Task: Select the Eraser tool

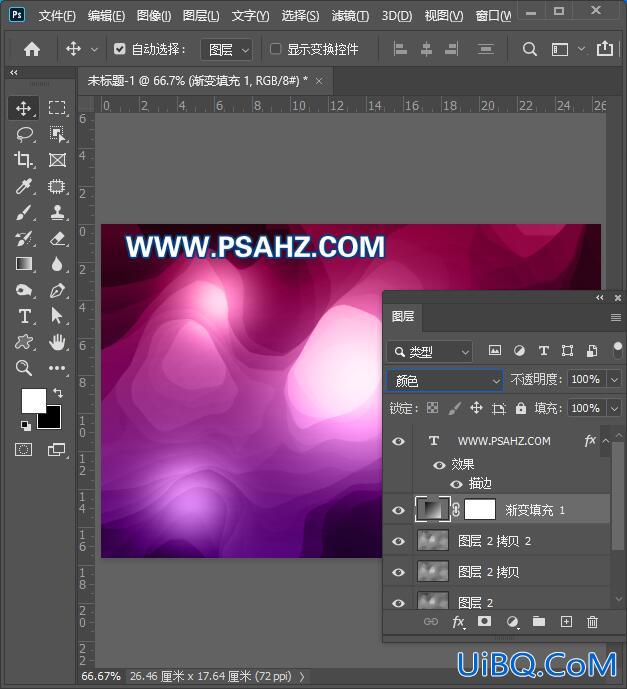Action: (57, 239)
